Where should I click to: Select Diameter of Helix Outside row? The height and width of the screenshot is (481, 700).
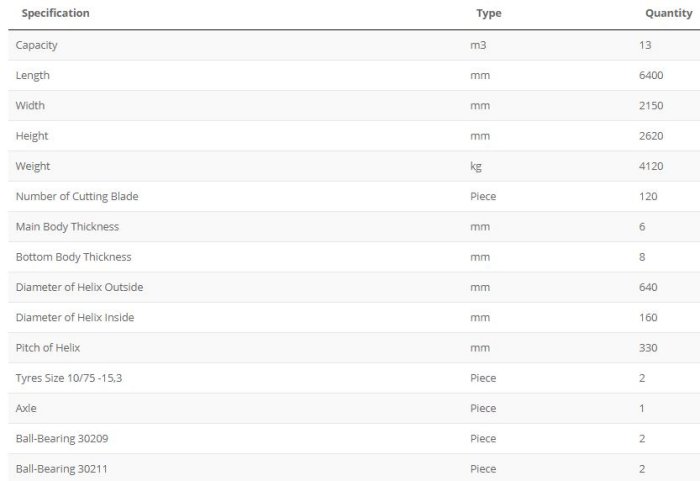[x=79, y=287]
